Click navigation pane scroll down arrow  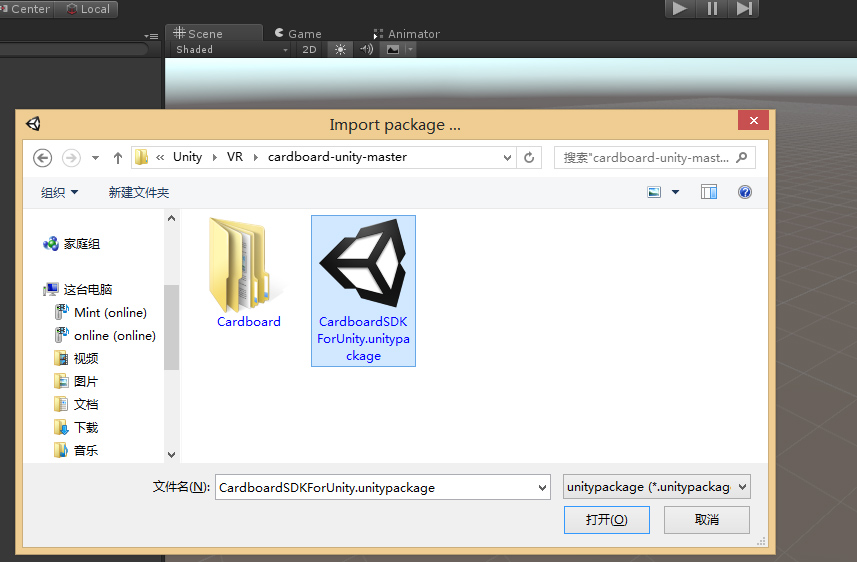tap(172, 454)
